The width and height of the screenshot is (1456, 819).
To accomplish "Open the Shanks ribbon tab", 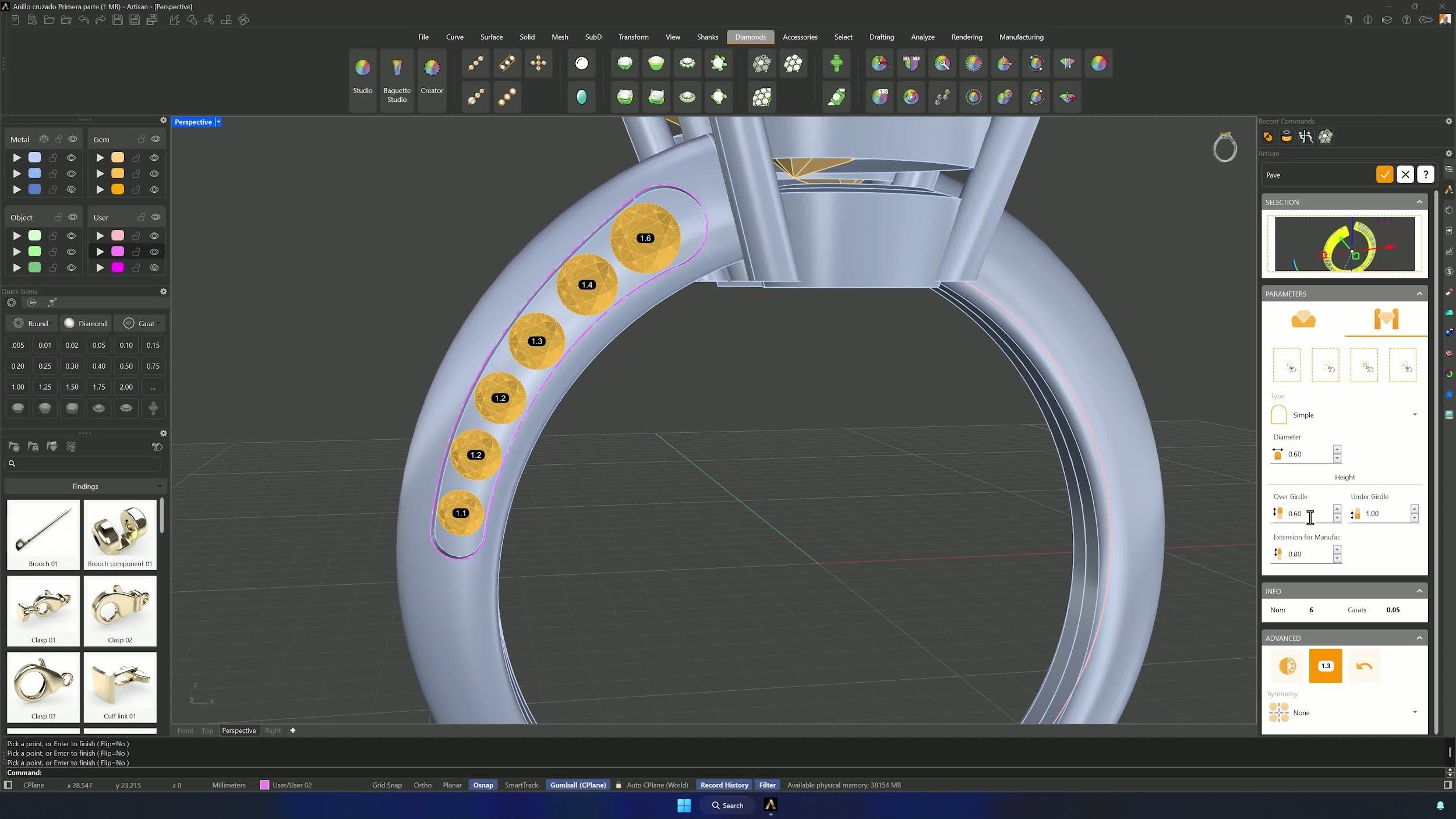I will pos(707,37).
